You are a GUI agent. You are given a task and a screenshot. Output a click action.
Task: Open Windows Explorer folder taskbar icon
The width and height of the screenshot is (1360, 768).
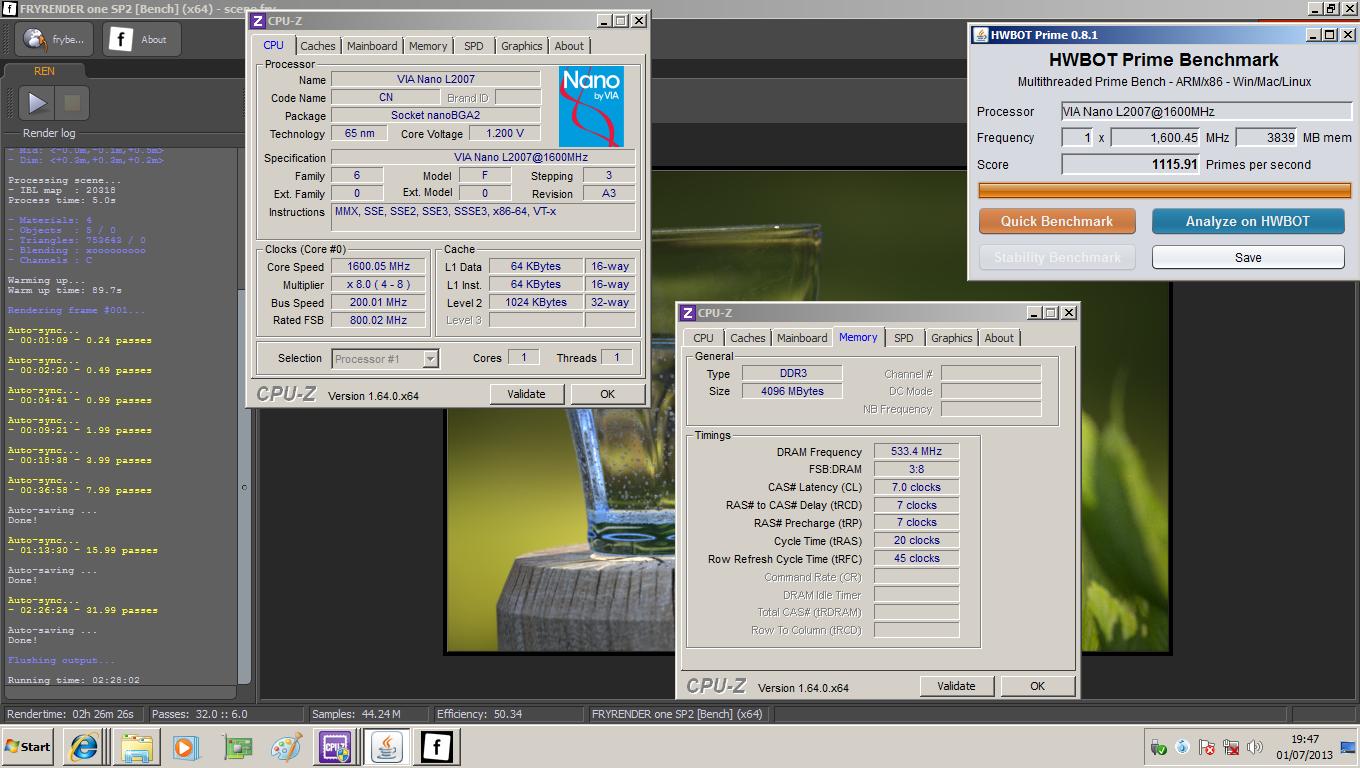(x=136, y=747)
